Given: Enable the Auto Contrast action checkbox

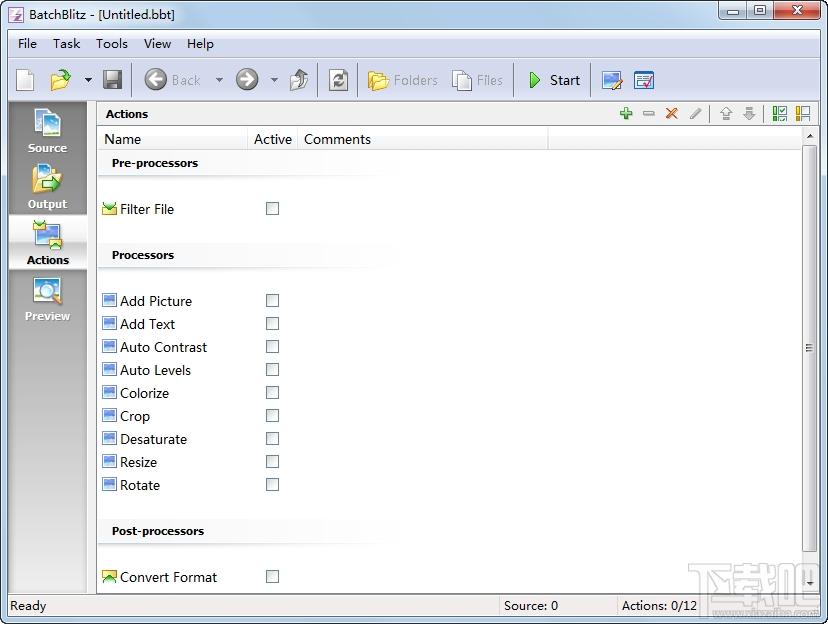Looking at the screenshot, I should (272, 347).
